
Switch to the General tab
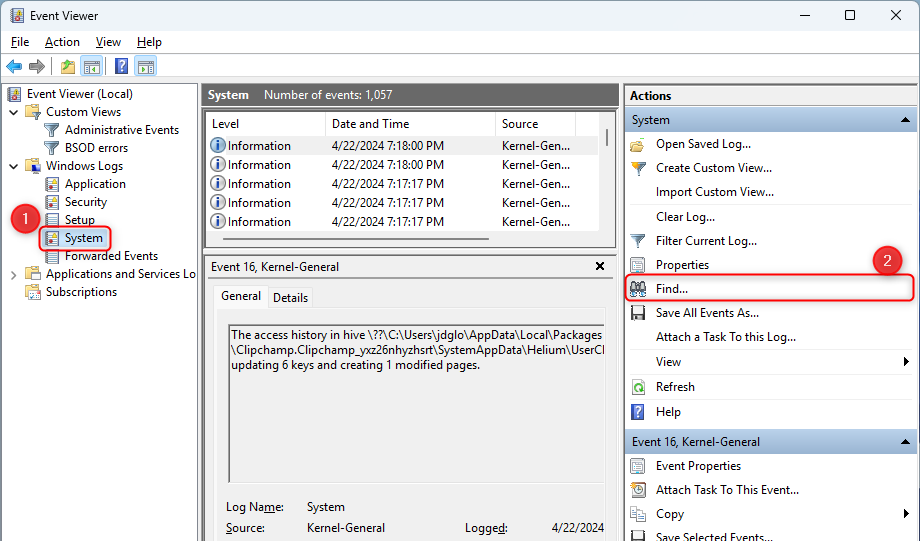[x=241, y=296]
